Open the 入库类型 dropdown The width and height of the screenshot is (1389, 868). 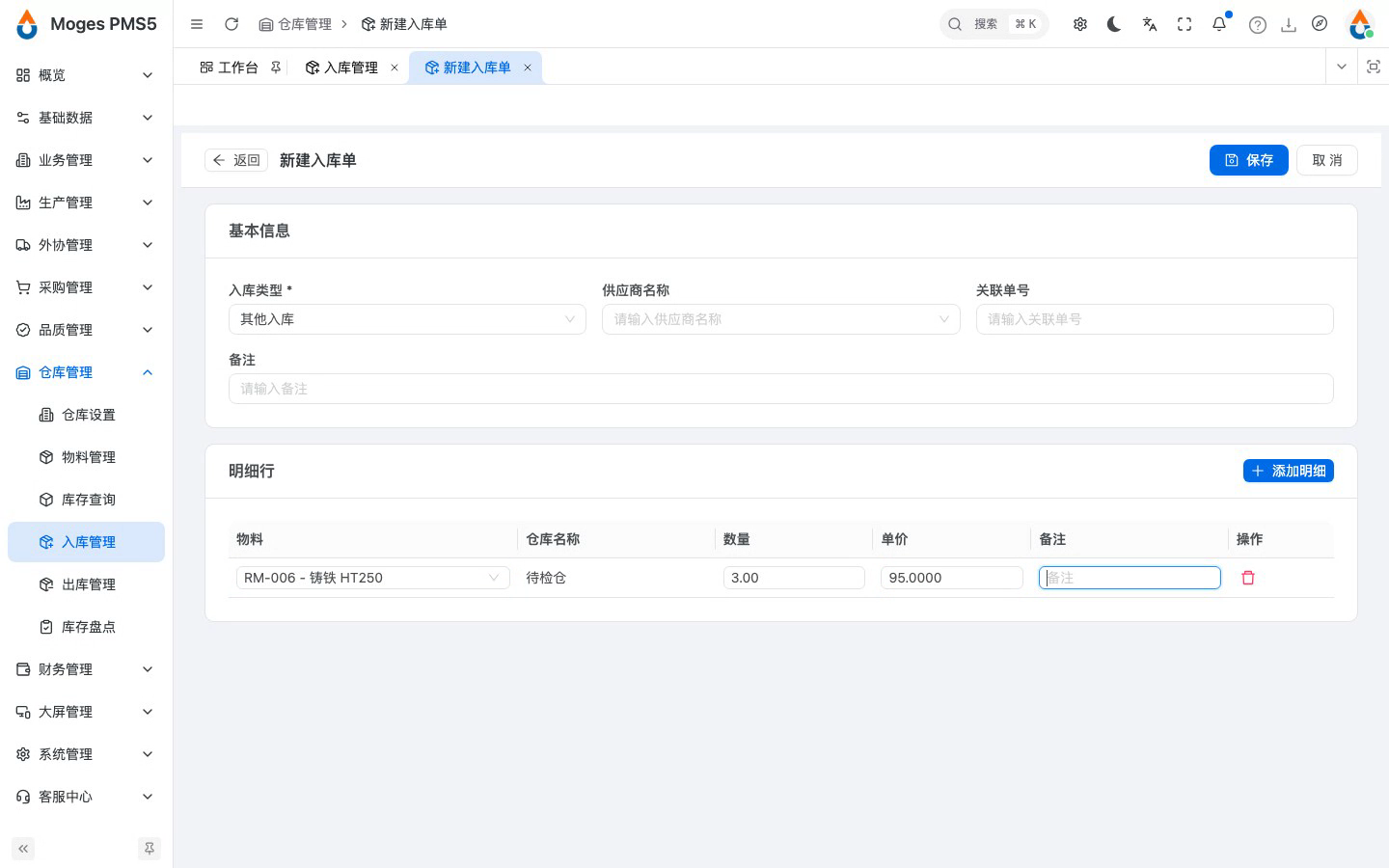(x=407, y=319)
